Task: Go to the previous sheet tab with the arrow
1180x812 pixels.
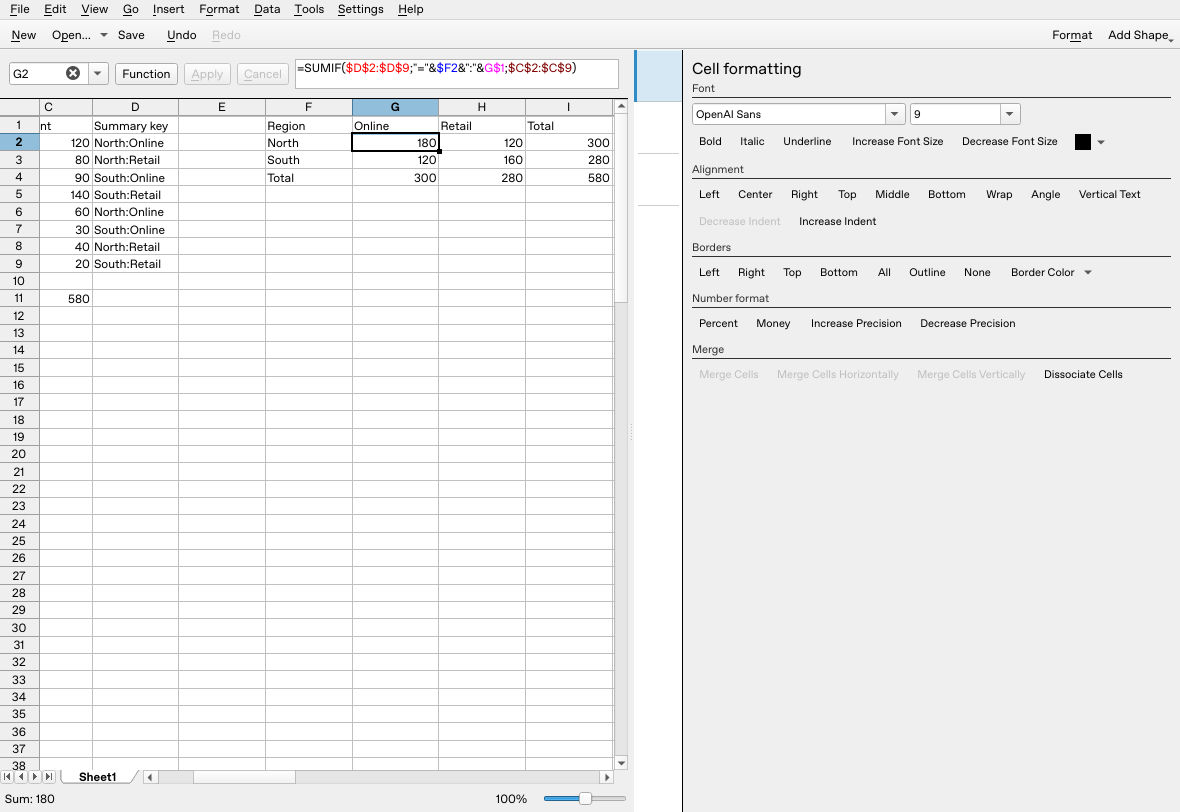Action: click(x=21, y=777)
